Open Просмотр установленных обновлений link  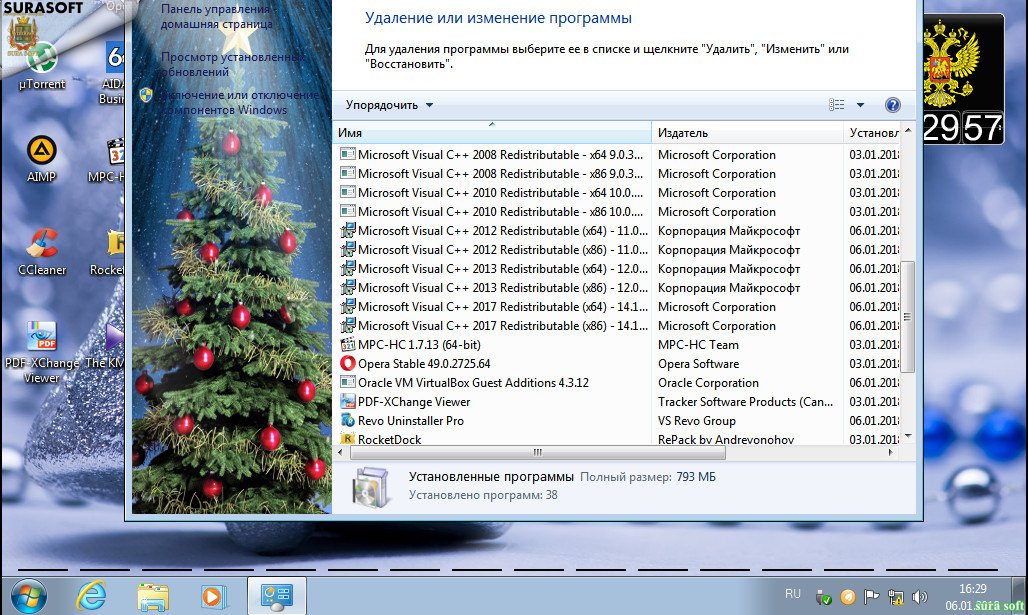[x=231, y=64]
